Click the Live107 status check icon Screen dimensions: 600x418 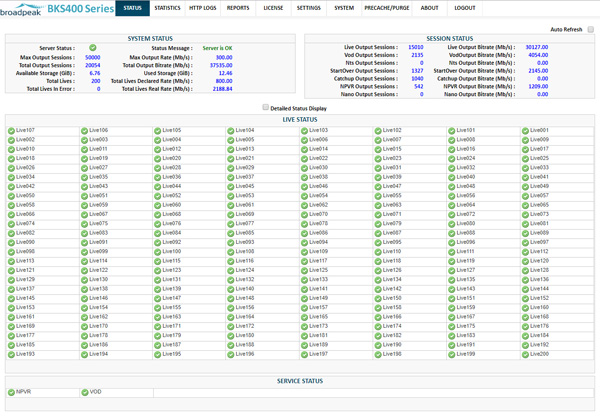click(x=11, y=131)
